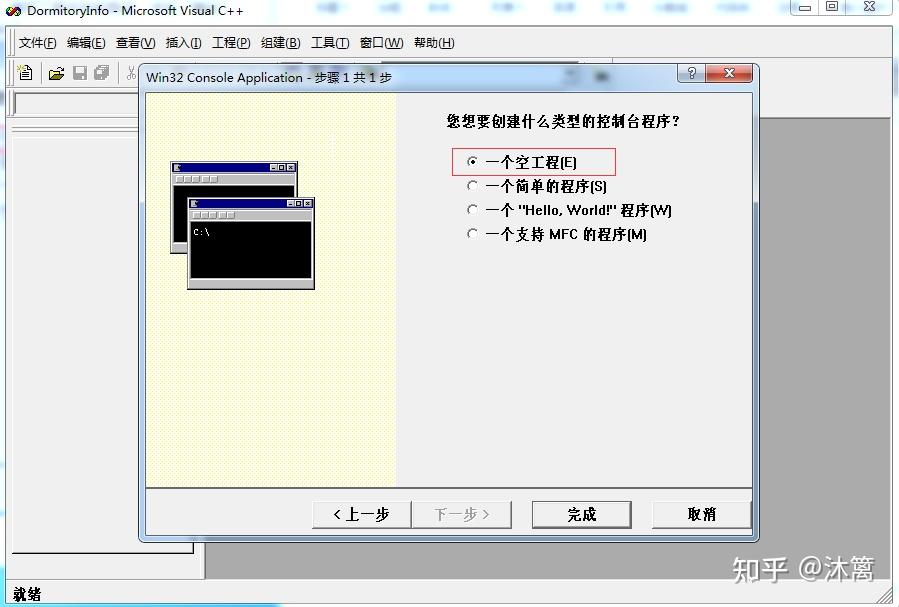The width and height of the screenshot is (899, 607).
Task: Open the 查看(V) menu
Action: click(x=135, y=43)
